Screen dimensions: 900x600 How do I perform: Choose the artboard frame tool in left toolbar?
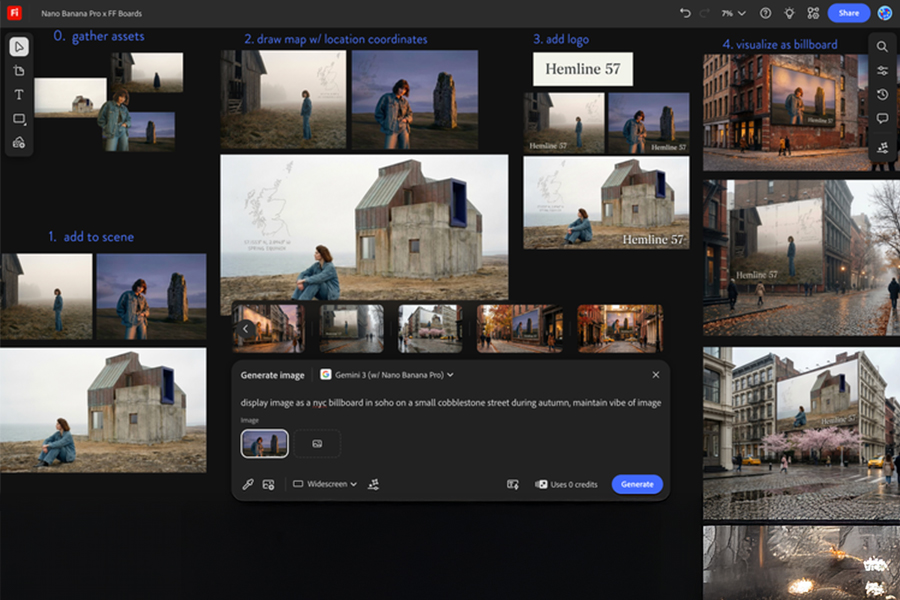[x=19, y=71]
